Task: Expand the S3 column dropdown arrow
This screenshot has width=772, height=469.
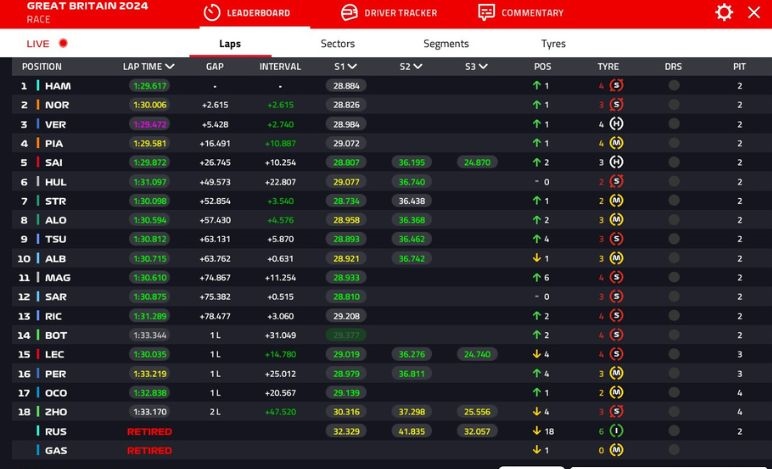Action: [485, 67]
